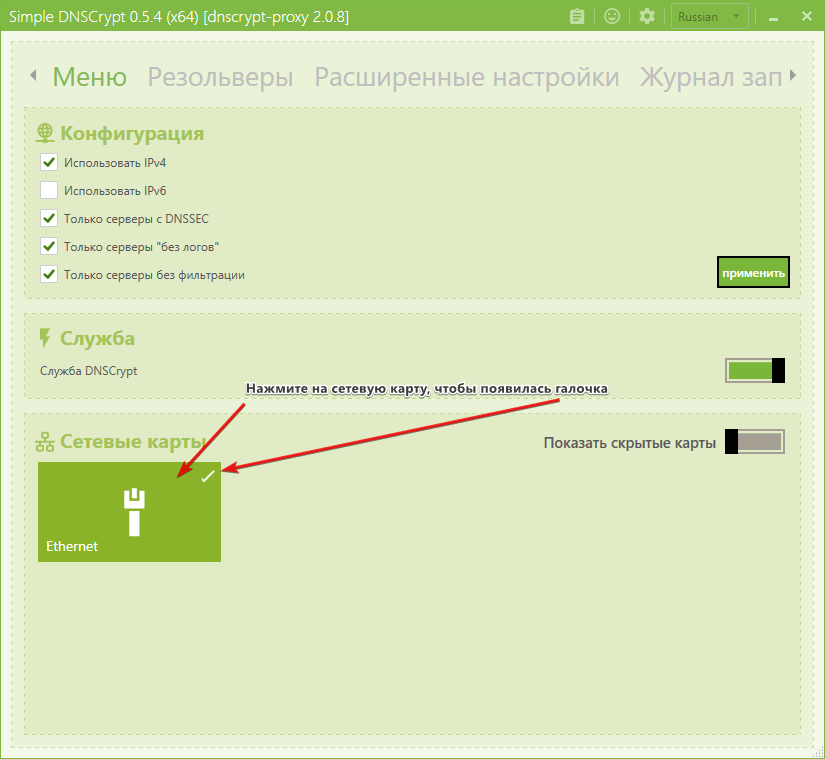Click the clipboard icon in title bar
The height and width of the screenshot is (759, 825).
tap(576, 16)
